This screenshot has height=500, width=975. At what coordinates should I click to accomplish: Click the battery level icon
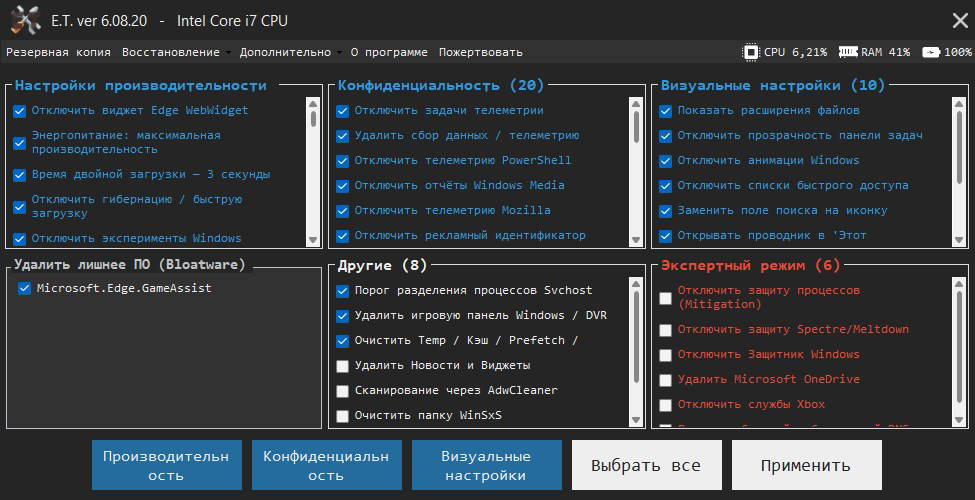pyautogui.click(x=931, y=52)
